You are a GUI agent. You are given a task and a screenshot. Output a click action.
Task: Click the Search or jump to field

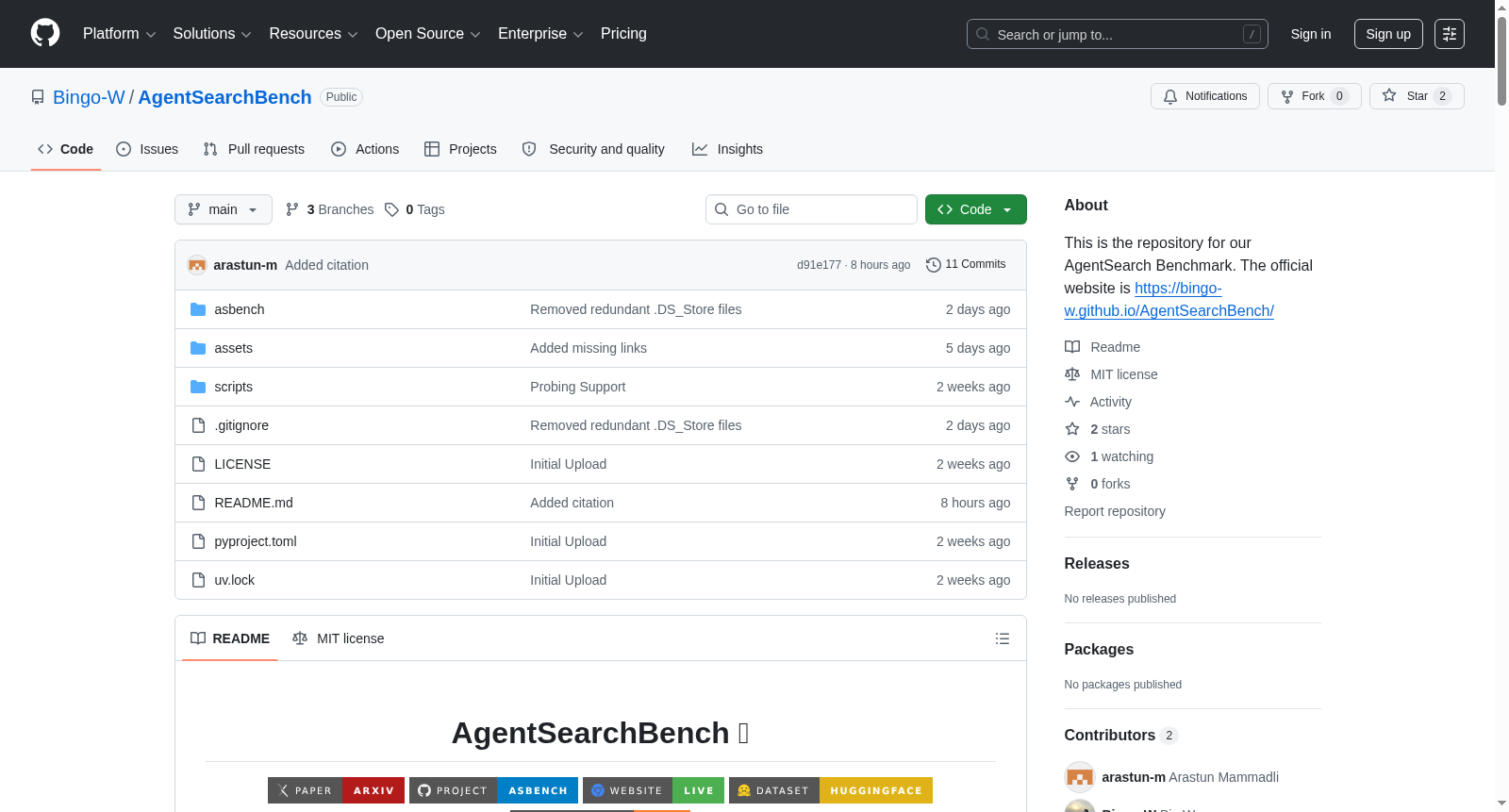1118,34
